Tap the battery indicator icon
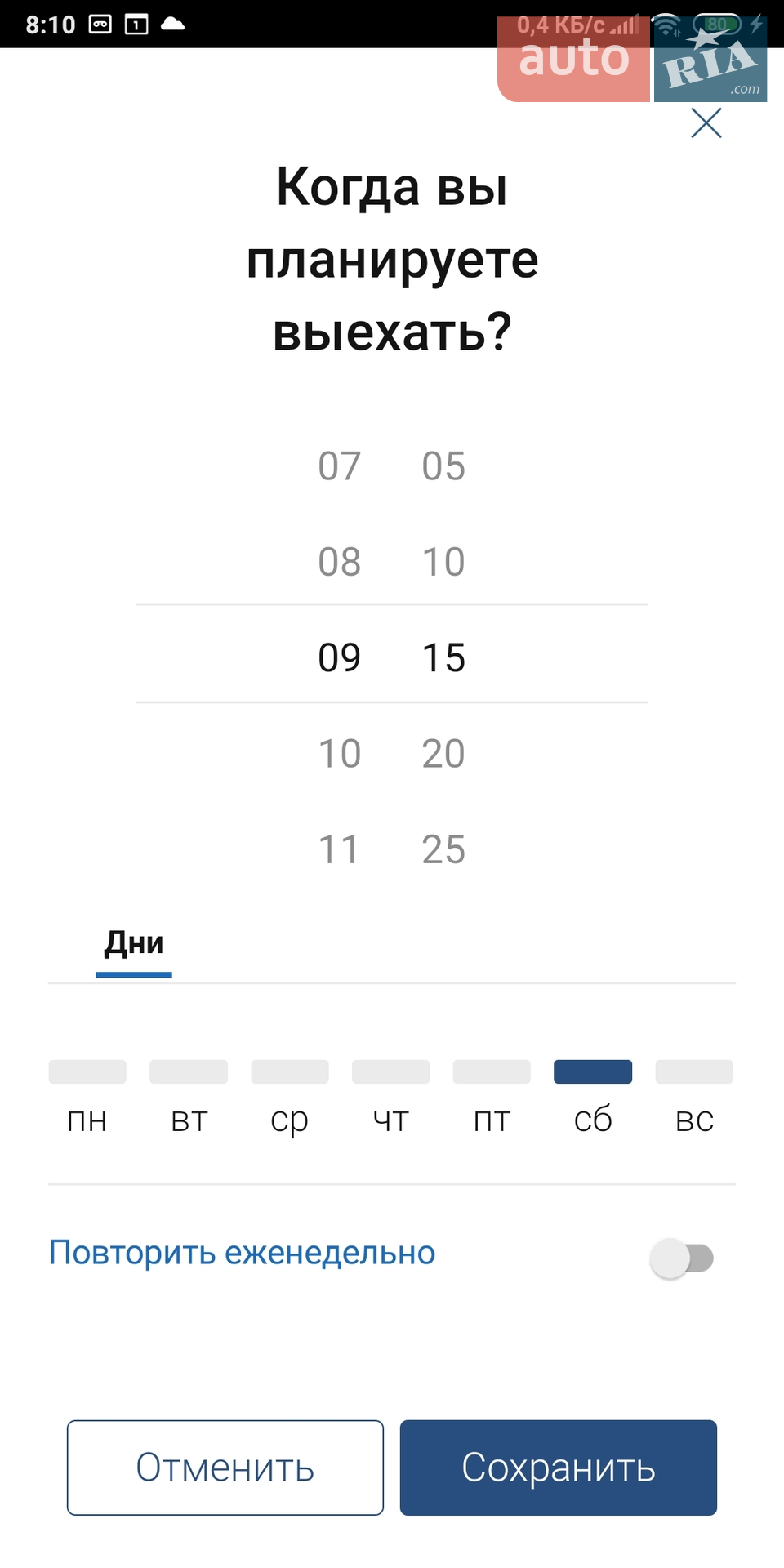Viewport: 784px width, 1568px height. (x=717, y=24)
